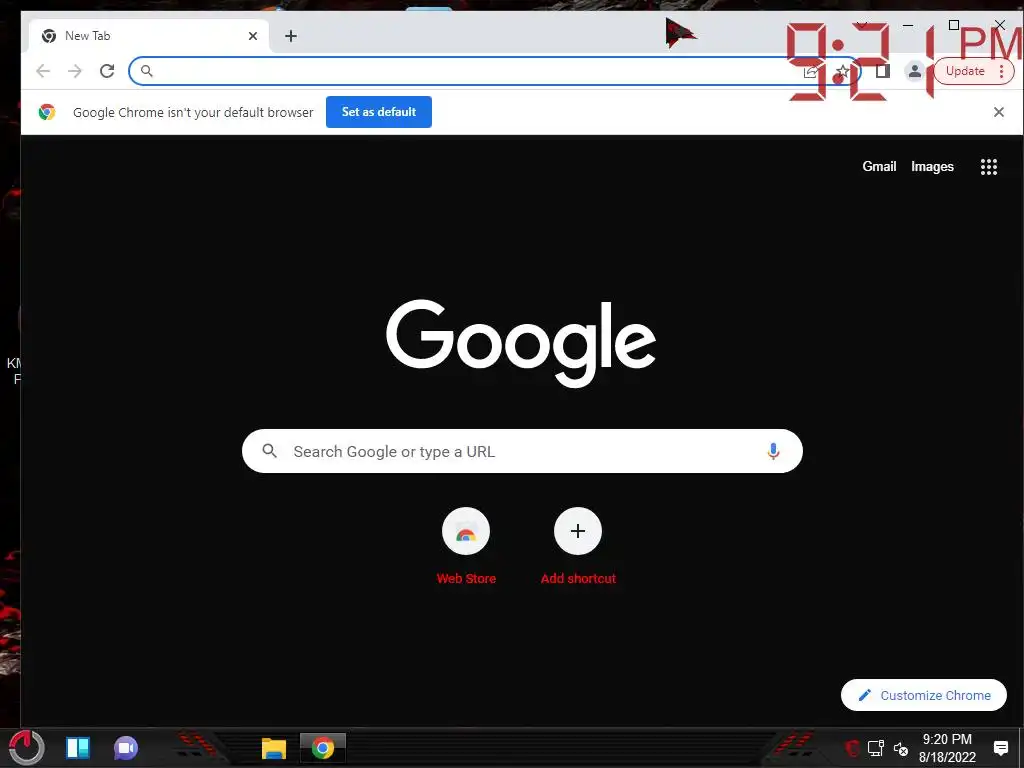
Task: Open Customize Chrome
Action: [923, 695]
